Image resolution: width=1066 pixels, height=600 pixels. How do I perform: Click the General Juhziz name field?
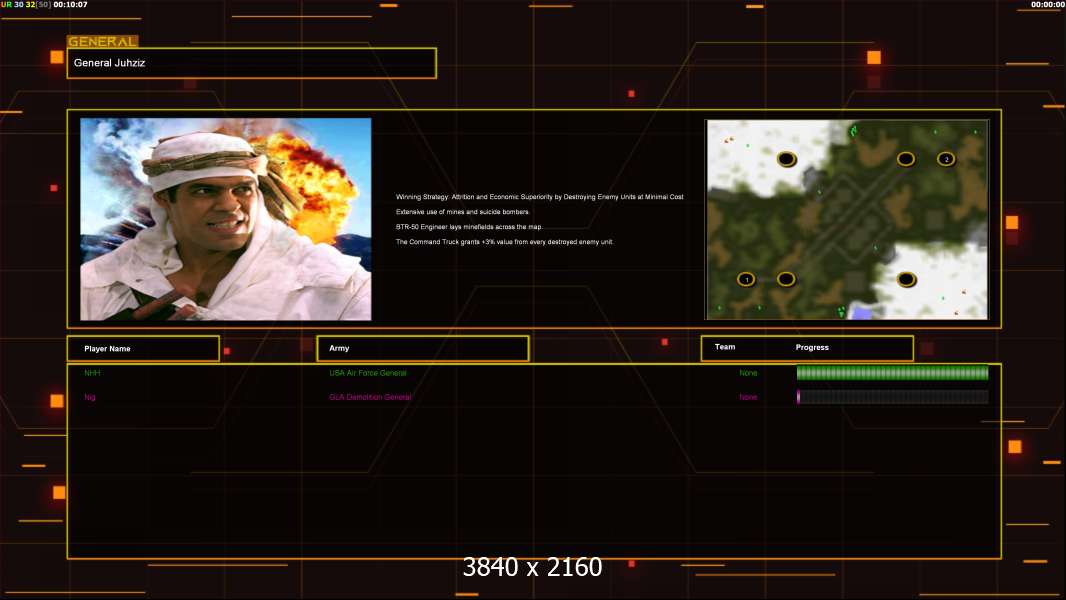(252, 63)
